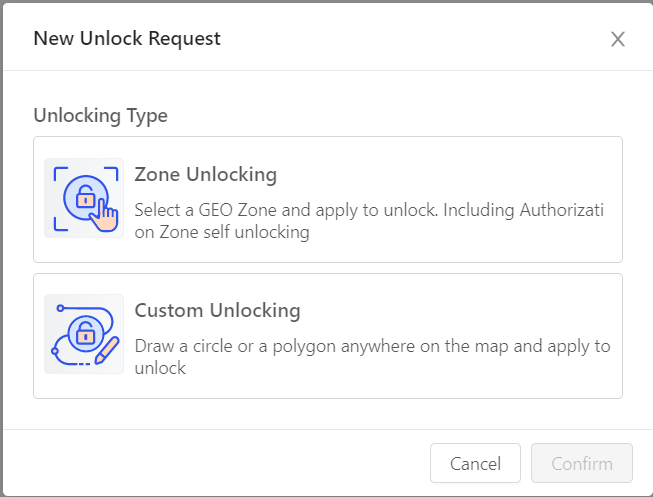
Task: Click the Custom Unlocking padlock-and-pencil icon
Action: 84,334
